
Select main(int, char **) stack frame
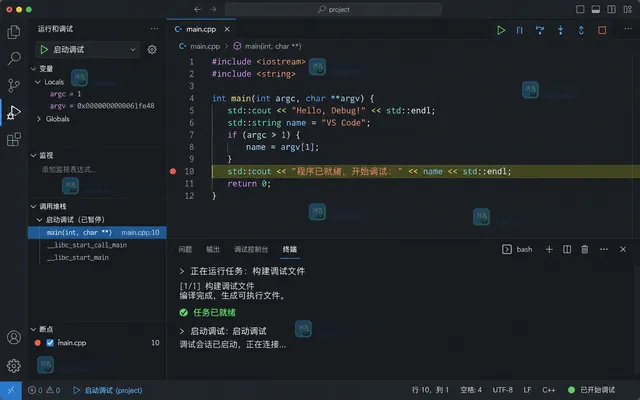pyautogui.click(x=97, y=232)
